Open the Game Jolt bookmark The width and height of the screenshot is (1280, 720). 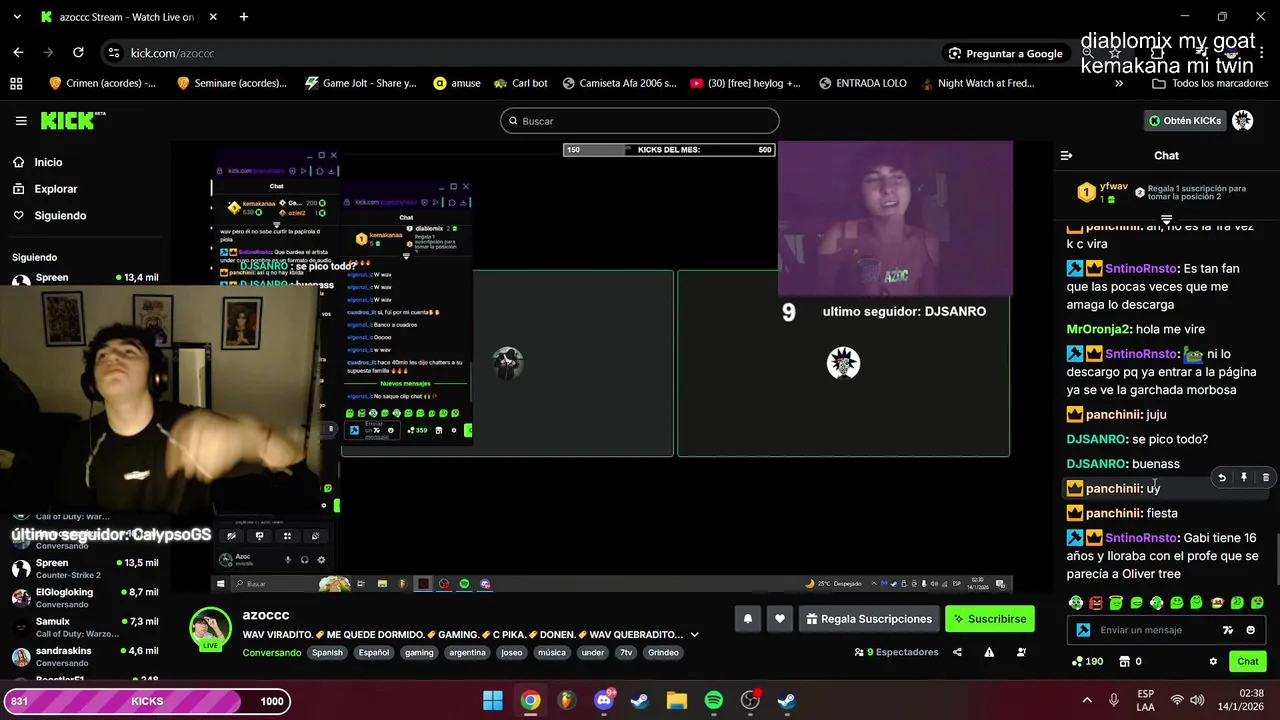click(360, 83)
